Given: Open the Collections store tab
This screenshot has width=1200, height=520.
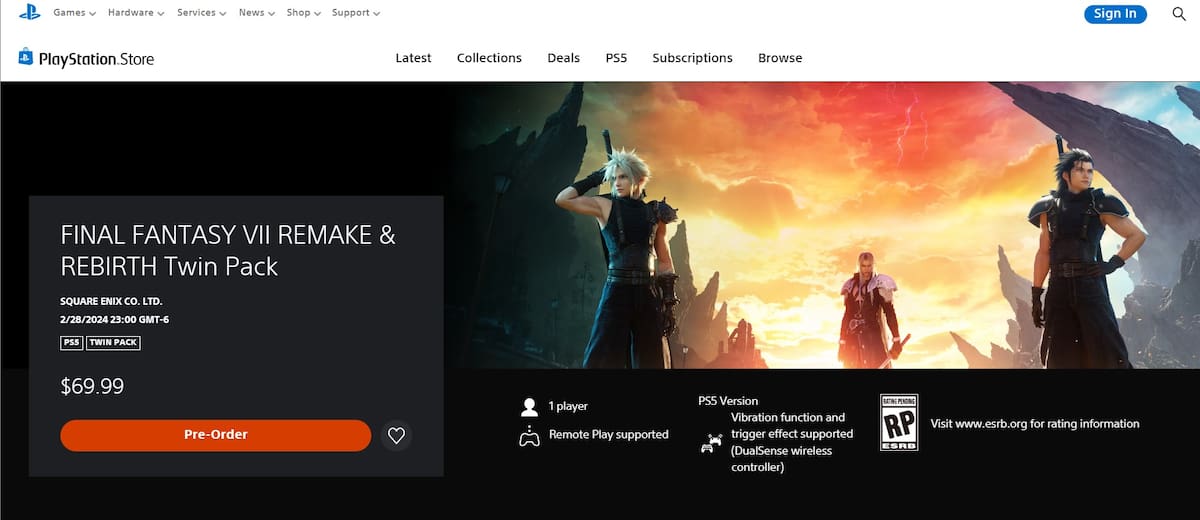Looking at the screenshot, I should pos(489,58).
